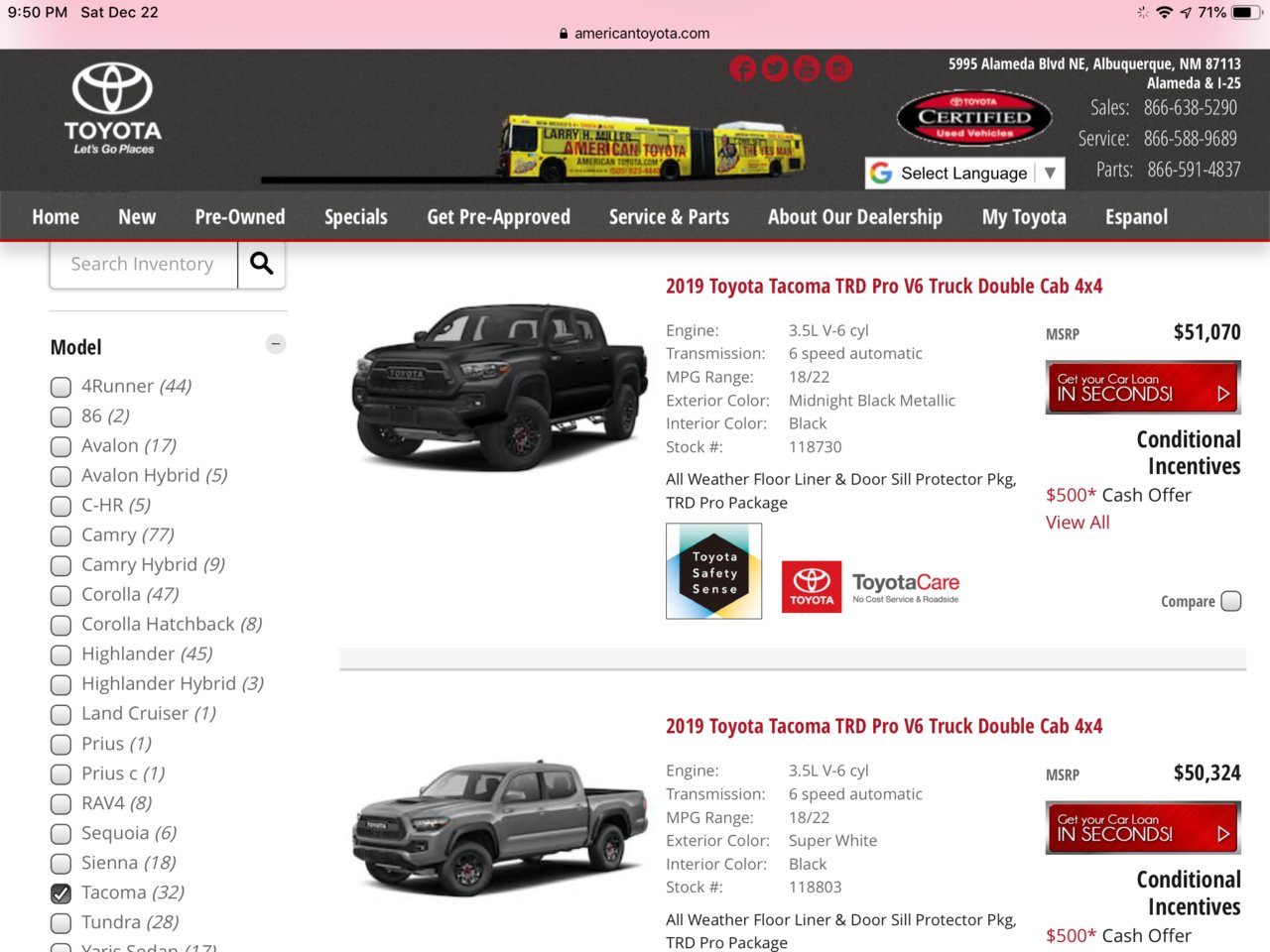This screenshot has height=952, width=1270.
Task: Open the Select Language dropdown
Action: click(964, 173)
